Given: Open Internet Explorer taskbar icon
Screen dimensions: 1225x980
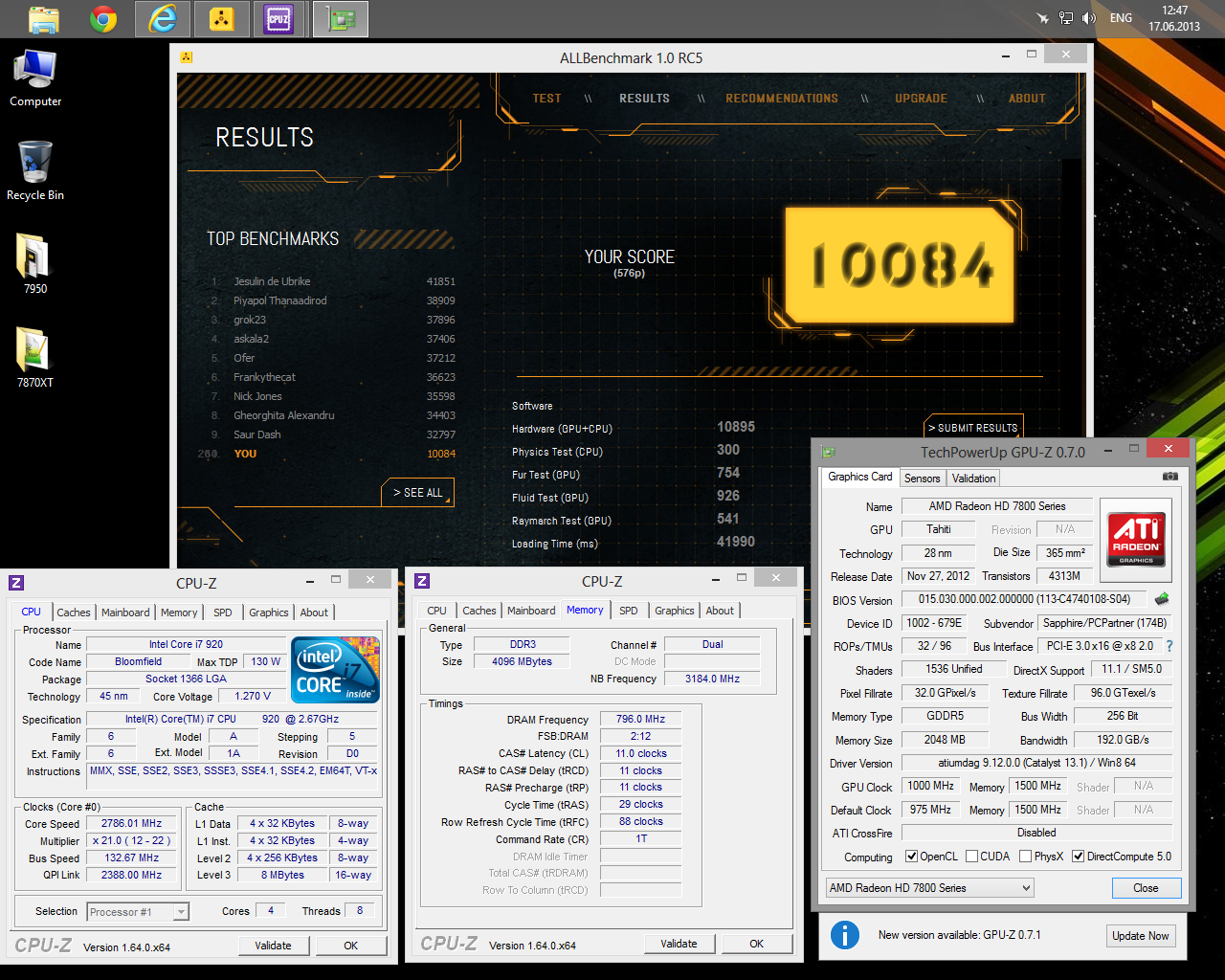Looking at the screenshot, I should coord(163,19).
